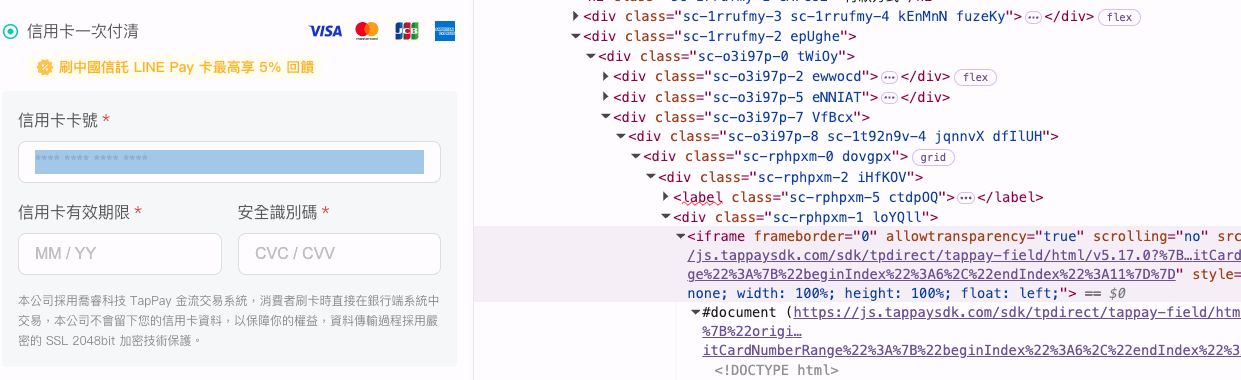1241x380 pixels.
Task: Expand the sc-o3i97p-2 ewwocd div node
Action: [x=606, y=77]
